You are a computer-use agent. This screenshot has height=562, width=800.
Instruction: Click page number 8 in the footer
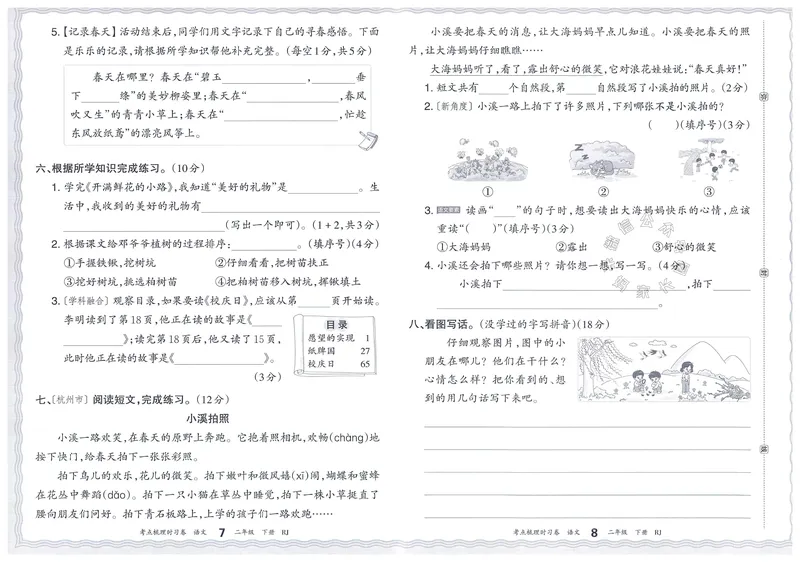pyautogui.click(x=594, y=532)
